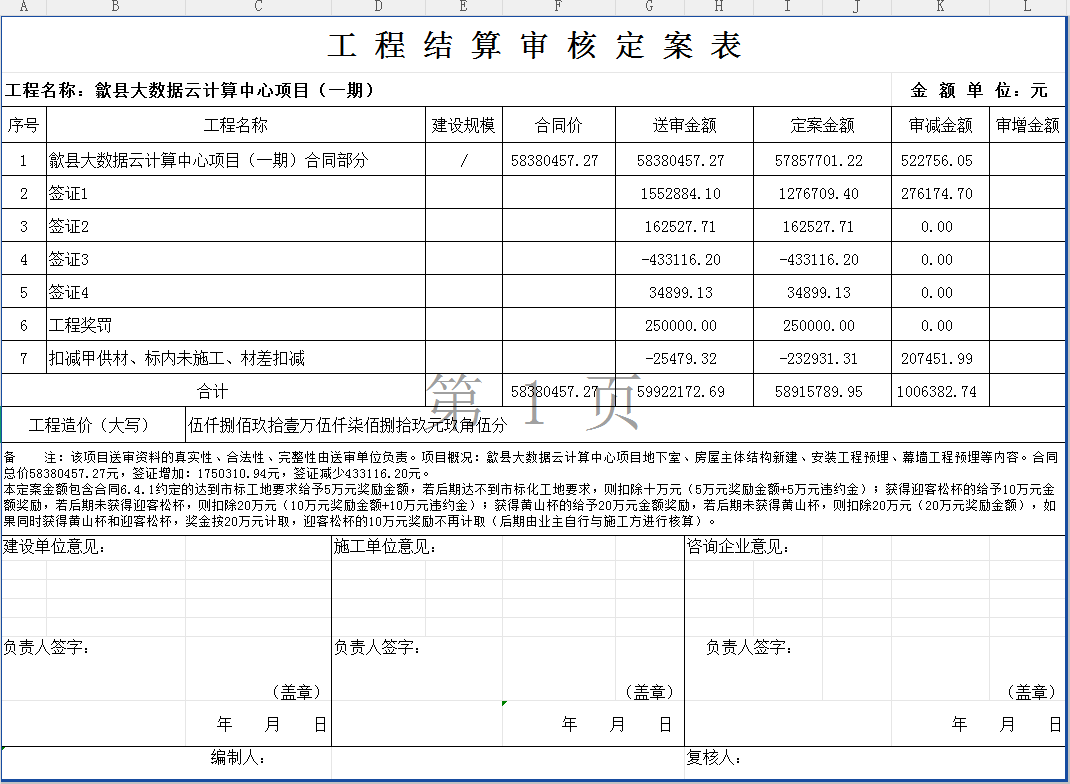Click the 签证1 row name cell
This screenshot has height=784, width=1070.
tap(235, 194)
